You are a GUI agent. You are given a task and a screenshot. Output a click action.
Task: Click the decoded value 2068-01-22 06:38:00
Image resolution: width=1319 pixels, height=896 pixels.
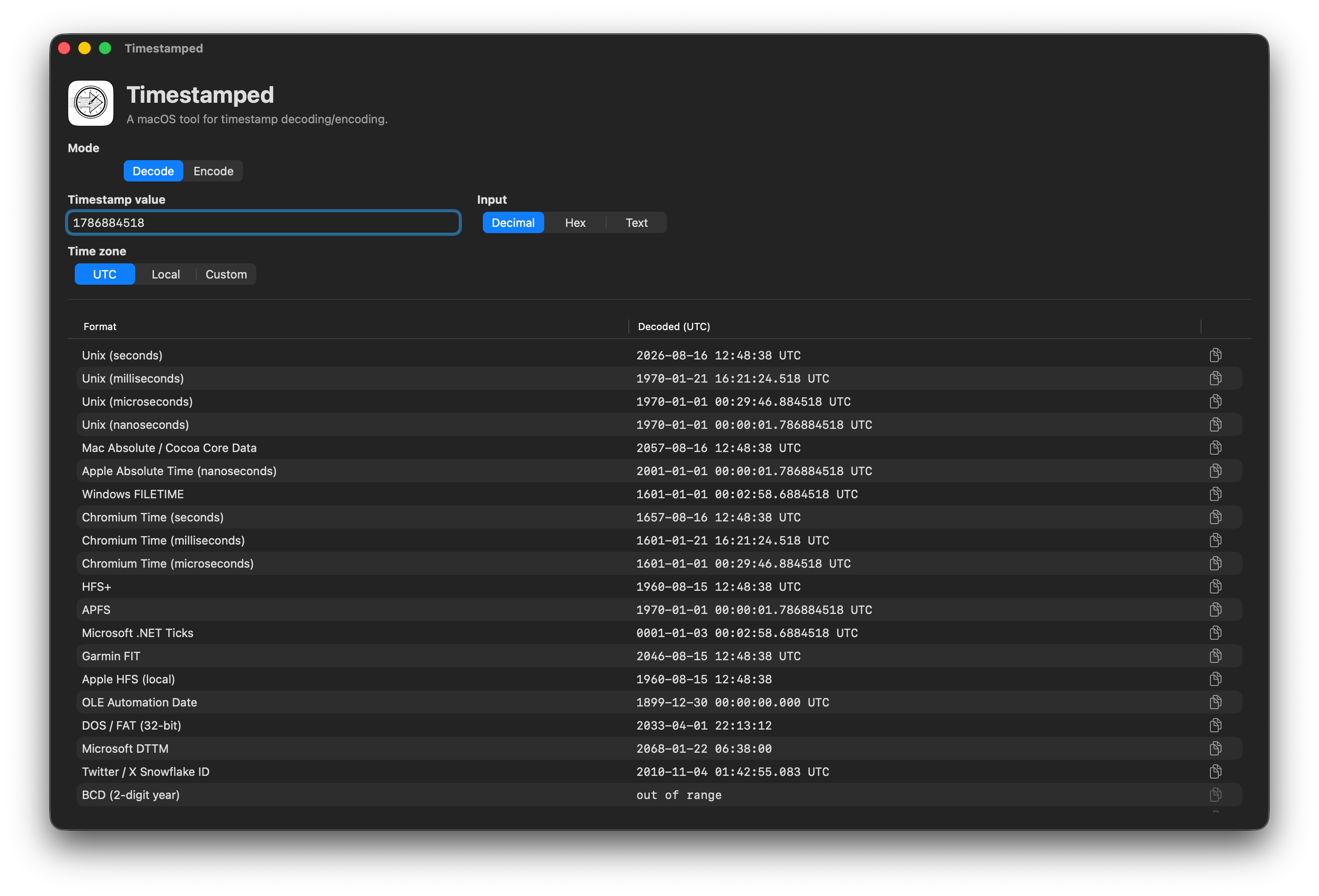(x=704, y=748)
